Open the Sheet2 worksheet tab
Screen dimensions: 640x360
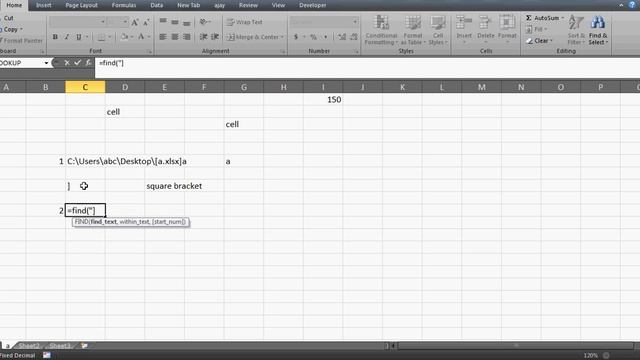[29, 346]
